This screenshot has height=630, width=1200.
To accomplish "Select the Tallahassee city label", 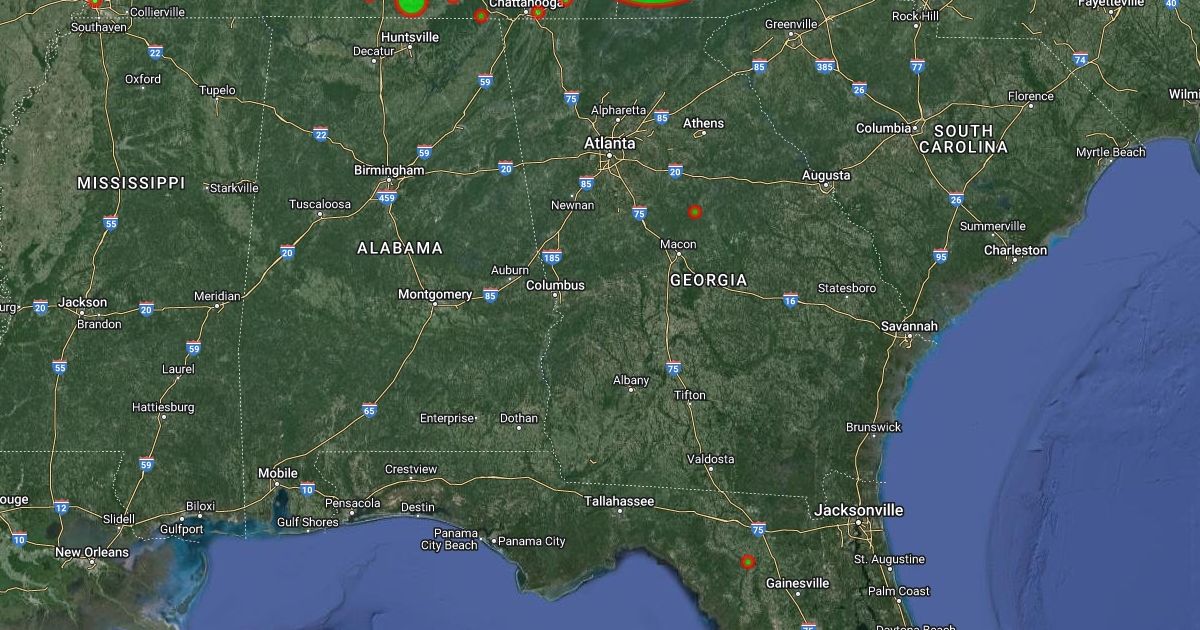I will click(619, 501).
